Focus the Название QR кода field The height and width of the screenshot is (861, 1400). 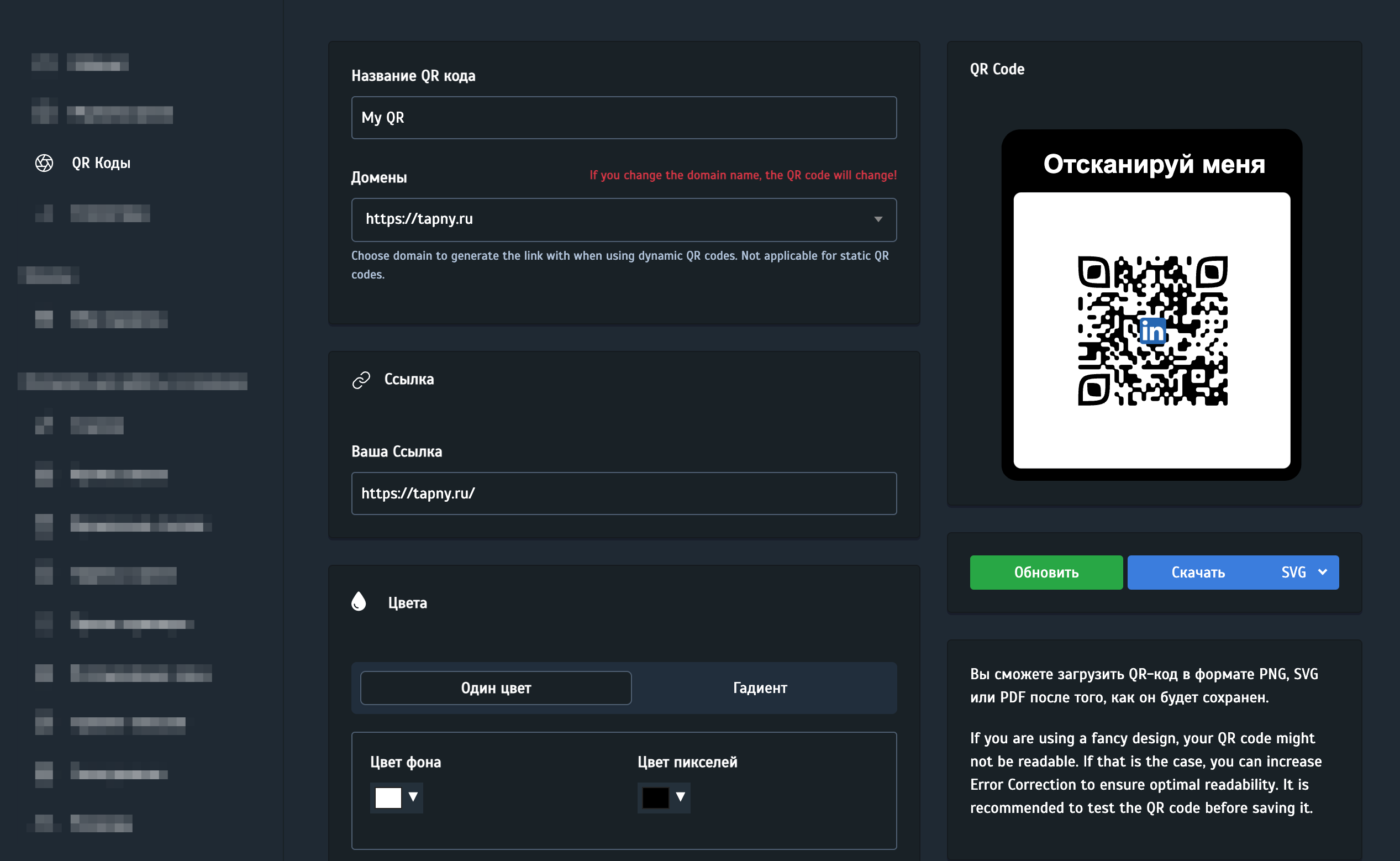point(623,118)
